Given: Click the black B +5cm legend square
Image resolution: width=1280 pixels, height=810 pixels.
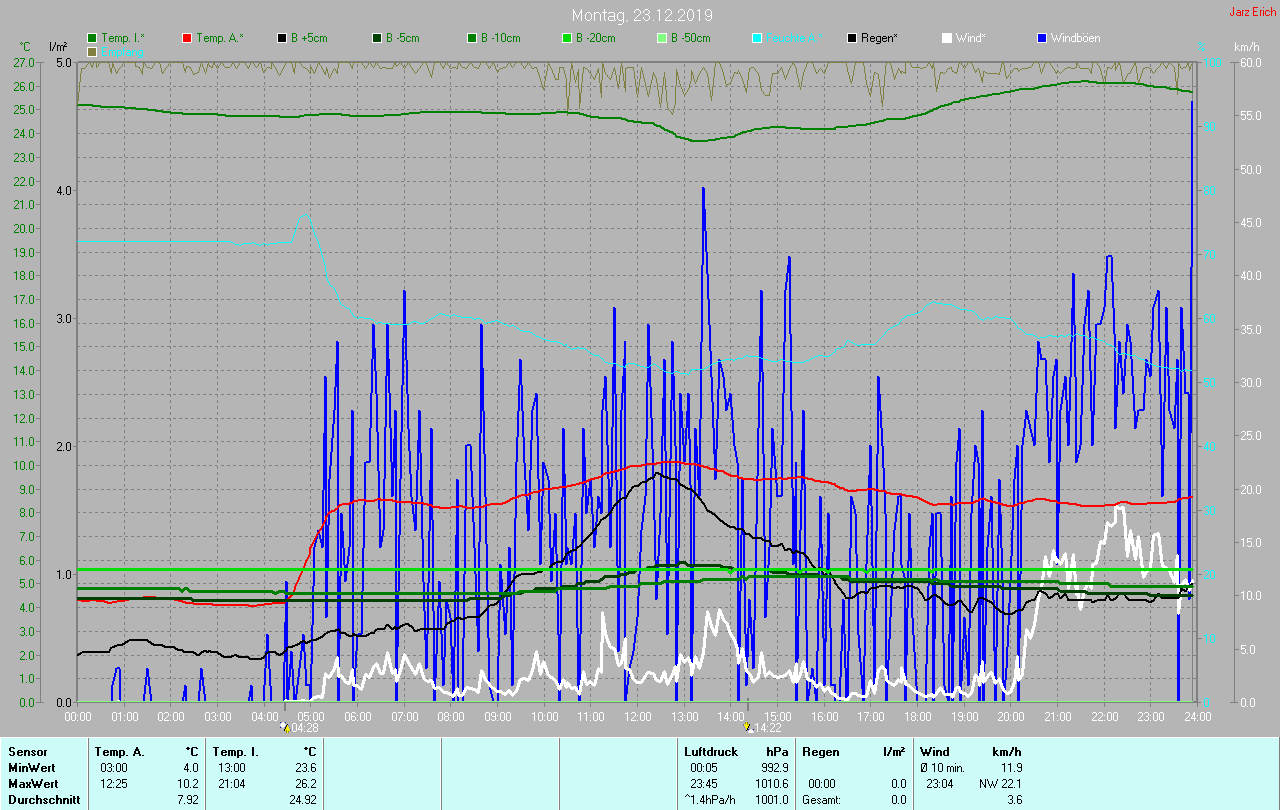Looking at the screenshot, I should 283,38.
